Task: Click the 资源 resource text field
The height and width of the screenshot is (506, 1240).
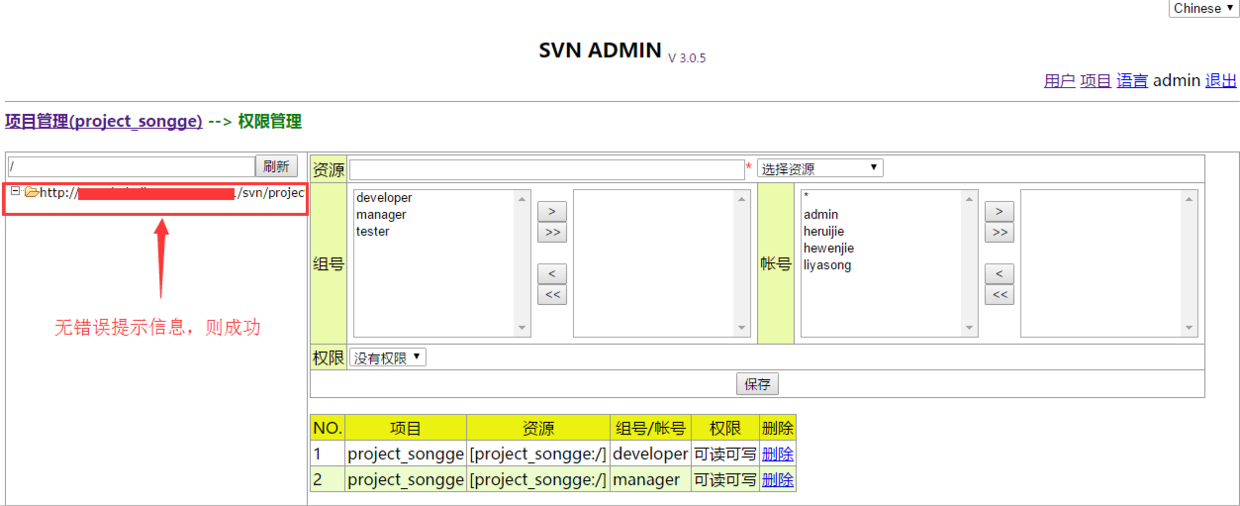Action: coord(546,169)
